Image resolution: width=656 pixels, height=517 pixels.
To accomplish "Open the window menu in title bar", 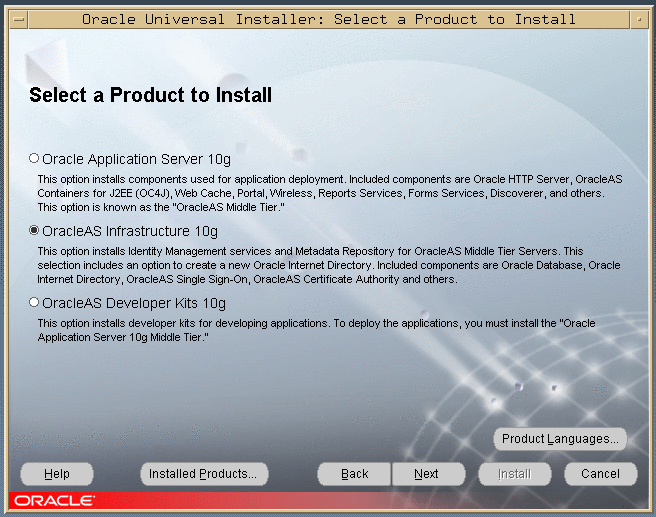I will [19, 19].
